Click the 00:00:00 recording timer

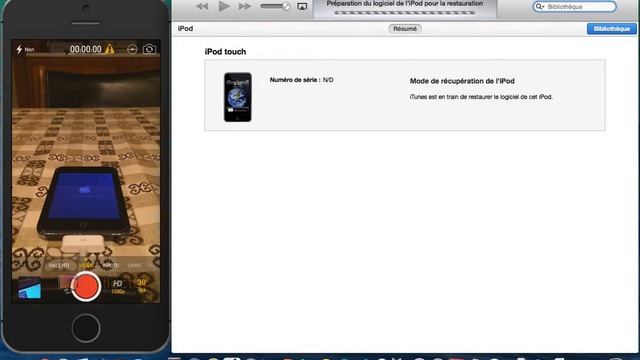[x=85, y=49]
